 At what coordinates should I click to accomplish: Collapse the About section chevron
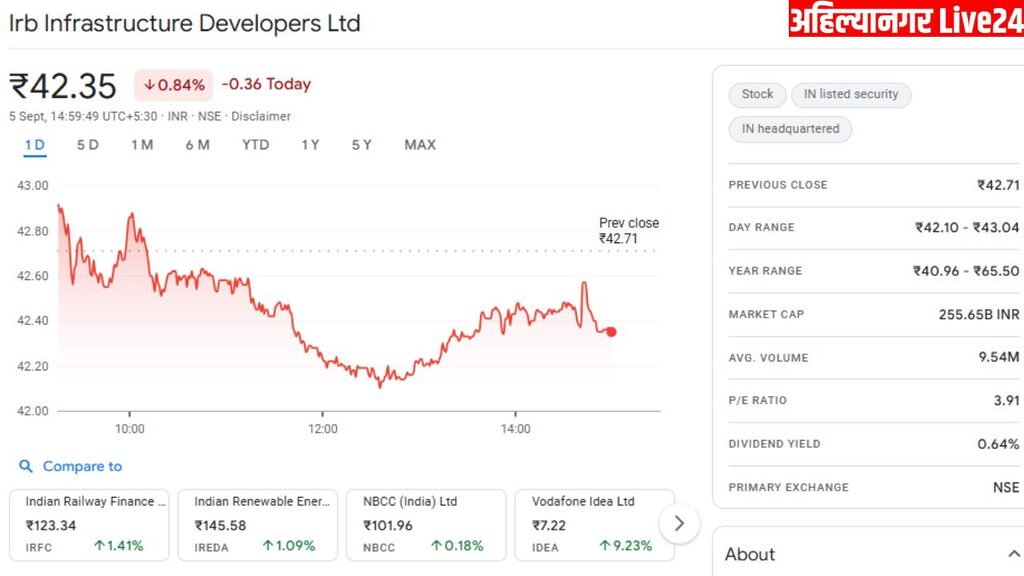pos(1013,554)
